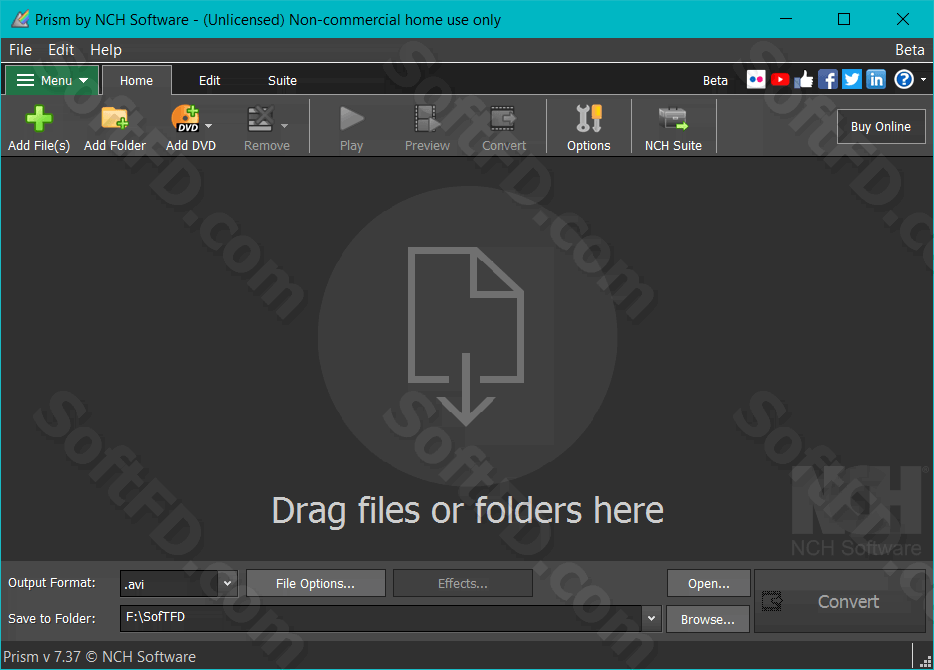Expand the Save to Folder dropdown arrow
This screenshot has height=670, width=934.
click(652, 618)
